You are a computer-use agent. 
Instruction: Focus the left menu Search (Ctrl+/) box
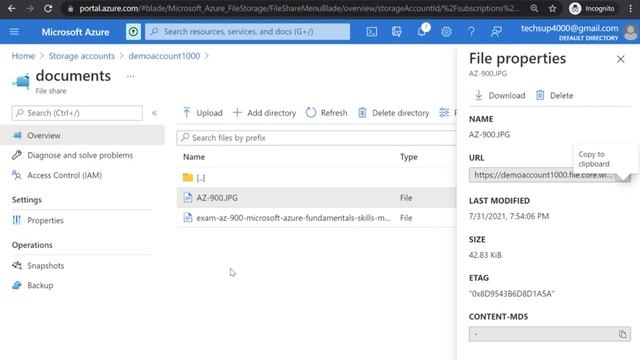click(77, 113)
